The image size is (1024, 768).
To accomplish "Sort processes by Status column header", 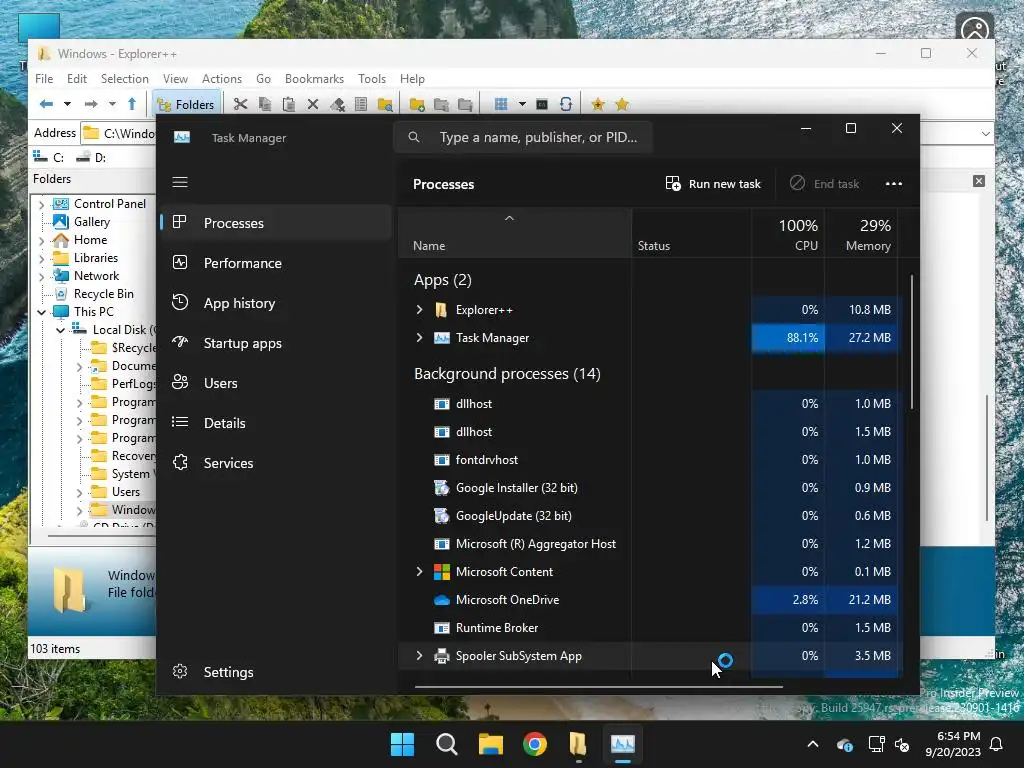I will (692, 233).
